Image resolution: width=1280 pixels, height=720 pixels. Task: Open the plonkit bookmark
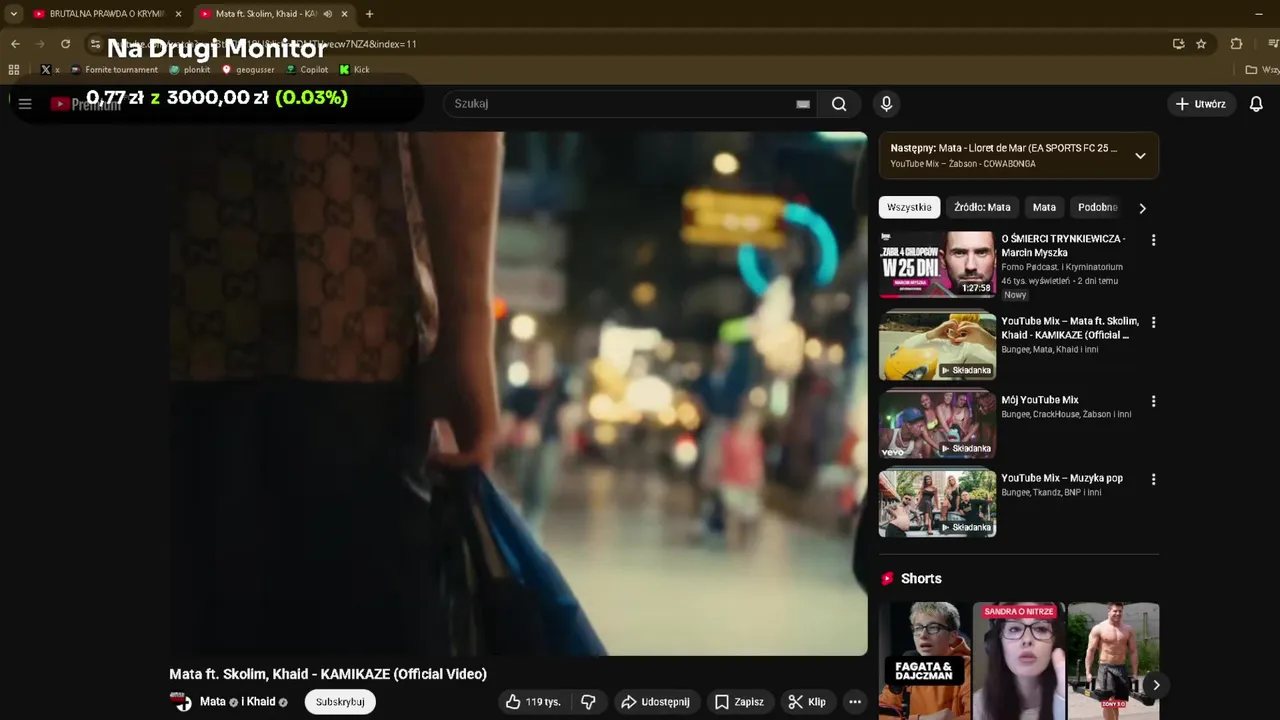[x=190, y=70]
